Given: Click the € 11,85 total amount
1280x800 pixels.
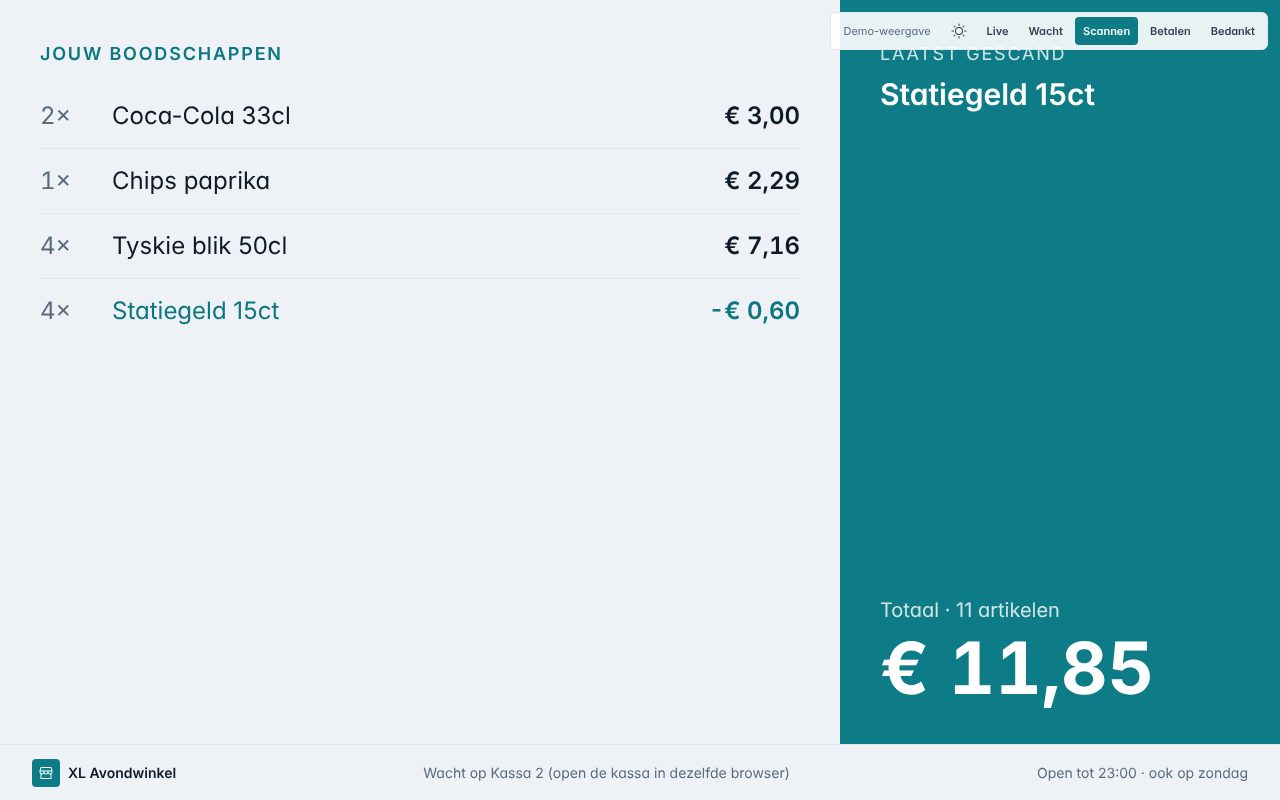Looking at the screenshot, I should (x=1016, y=668).
